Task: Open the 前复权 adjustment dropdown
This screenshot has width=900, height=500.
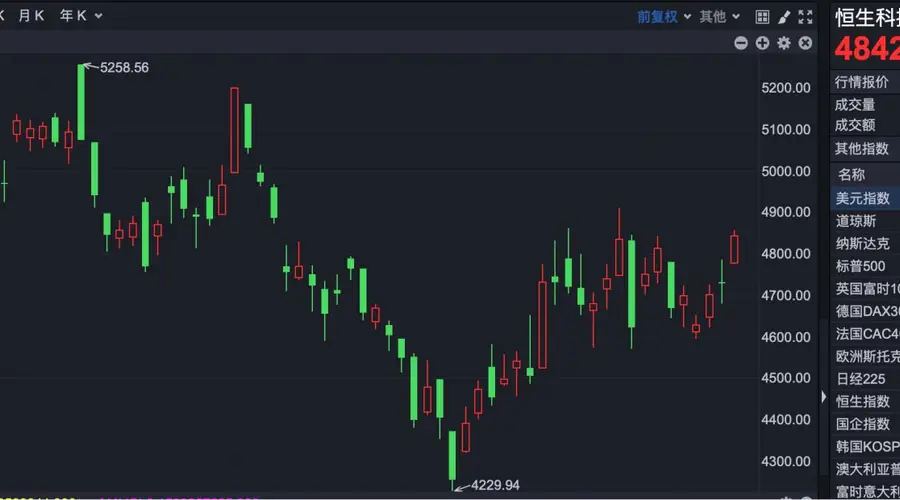Action: (664, 17)
